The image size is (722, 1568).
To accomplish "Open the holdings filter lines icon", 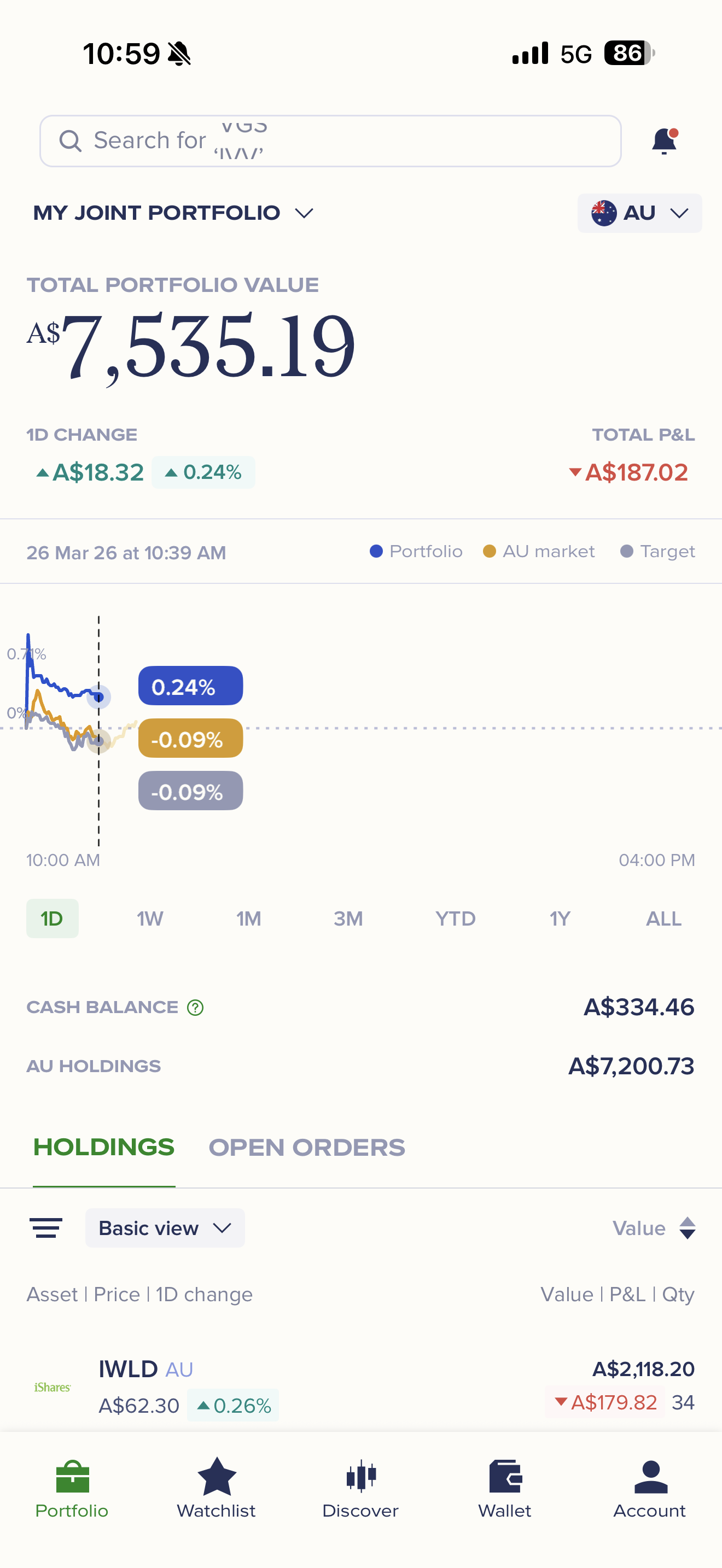I will click(46, 1228).
